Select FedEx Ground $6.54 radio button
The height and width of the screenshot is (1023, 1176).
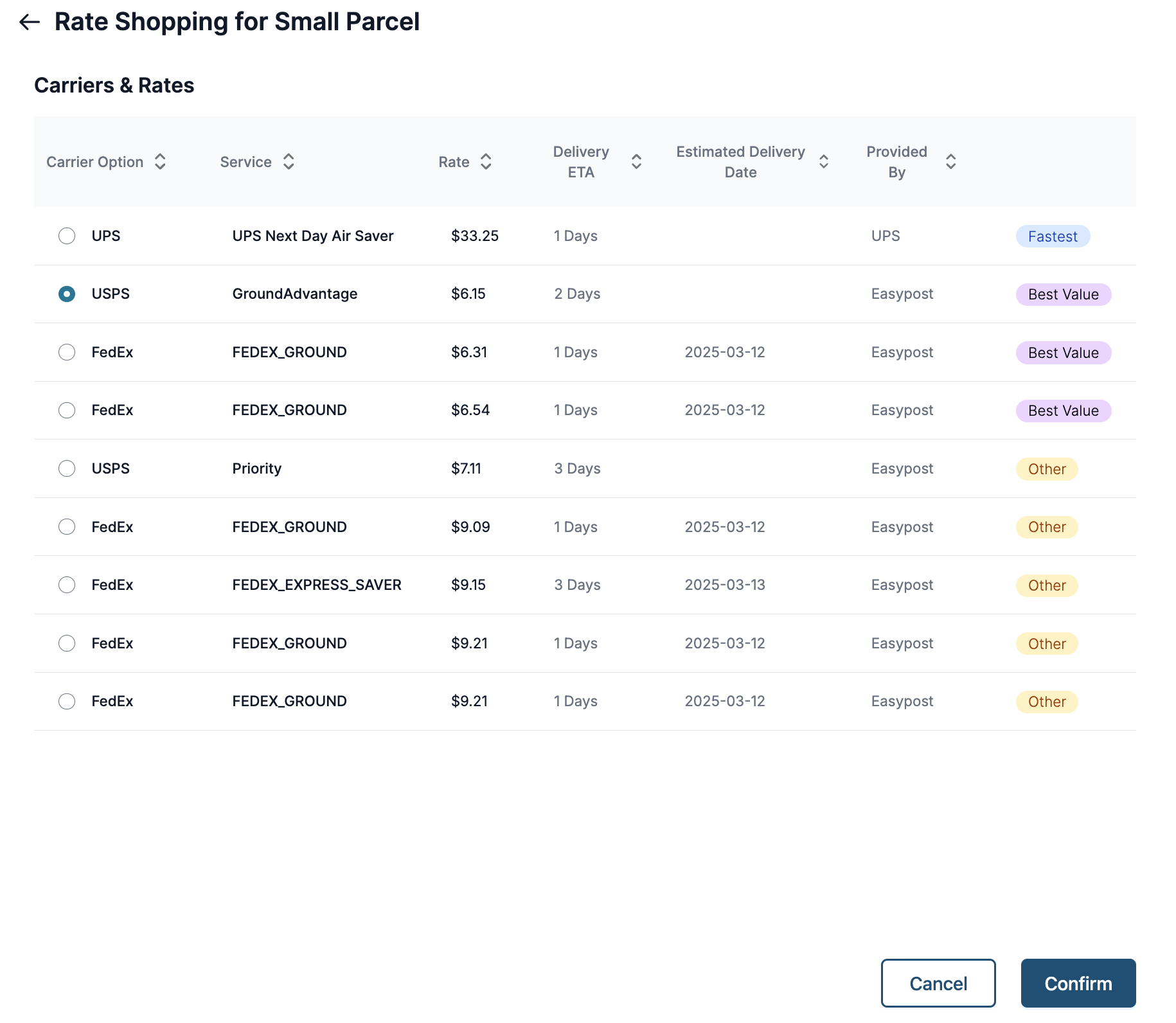pos(67,410)
